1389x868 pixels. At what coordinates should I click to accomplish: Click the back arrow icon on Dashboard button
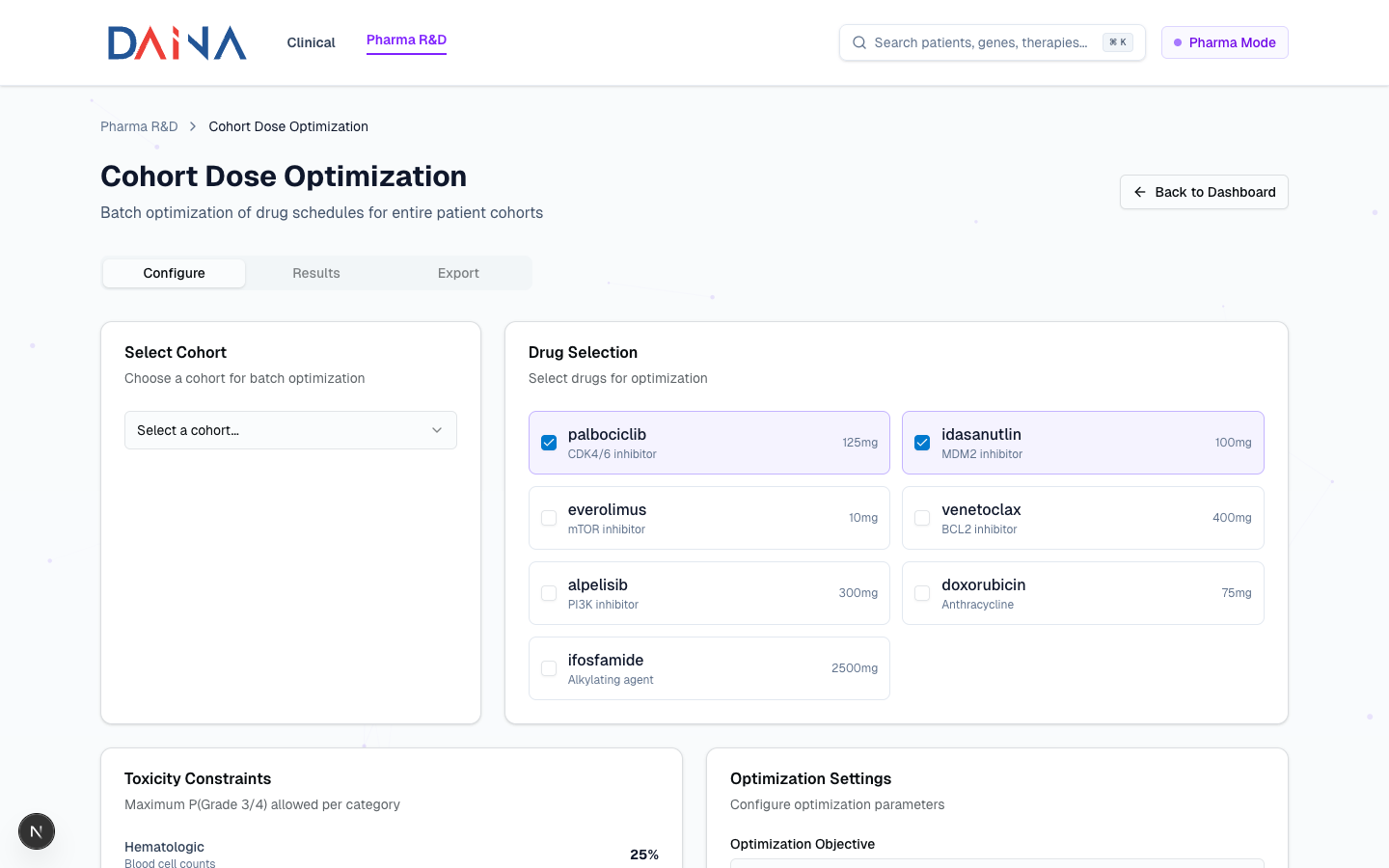click(x=1140, y=192)
